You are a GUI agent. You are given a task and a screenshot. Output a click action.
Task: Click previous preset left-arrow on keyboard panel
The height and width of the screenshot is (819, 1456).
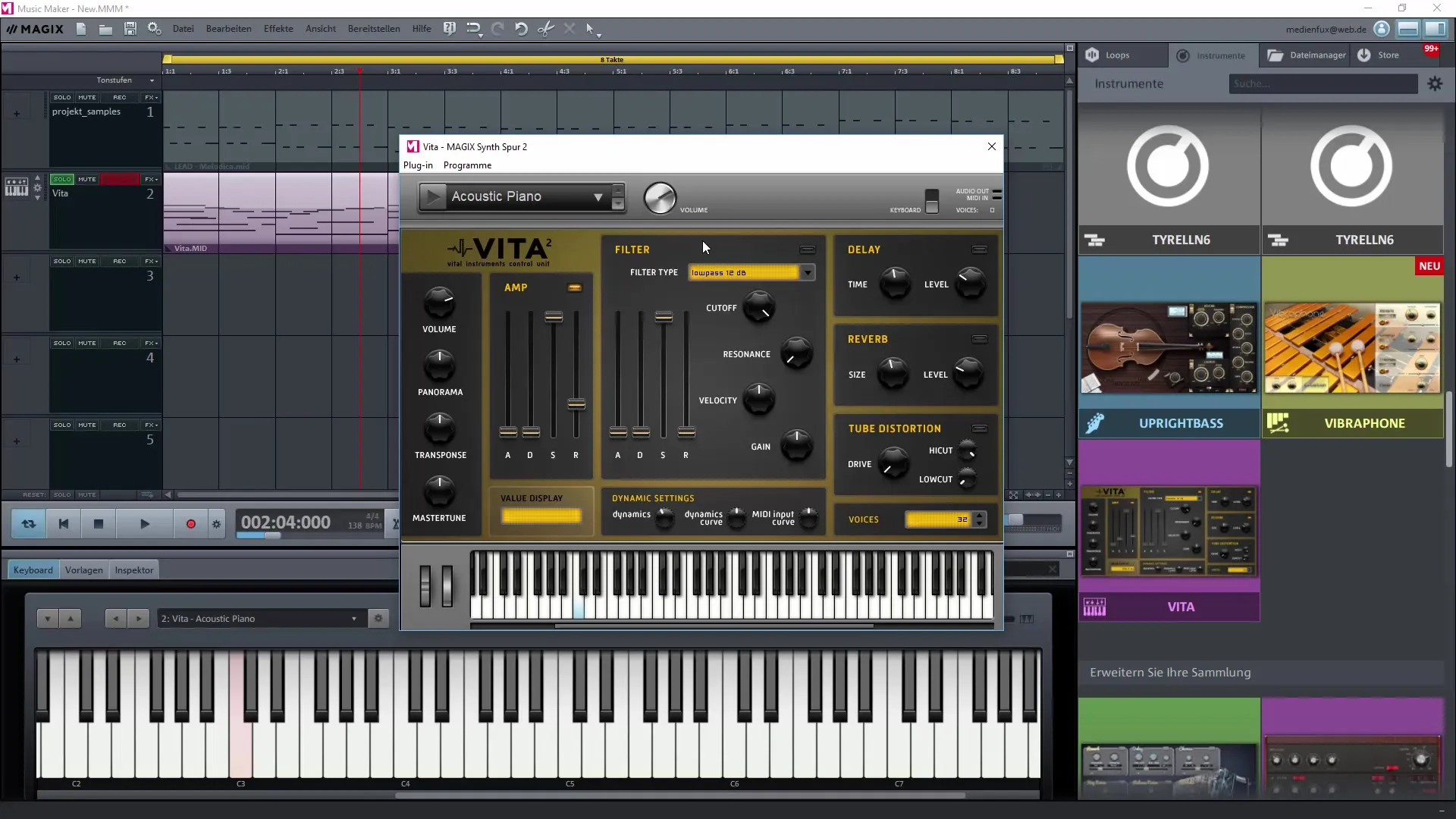tap(115, 619)
